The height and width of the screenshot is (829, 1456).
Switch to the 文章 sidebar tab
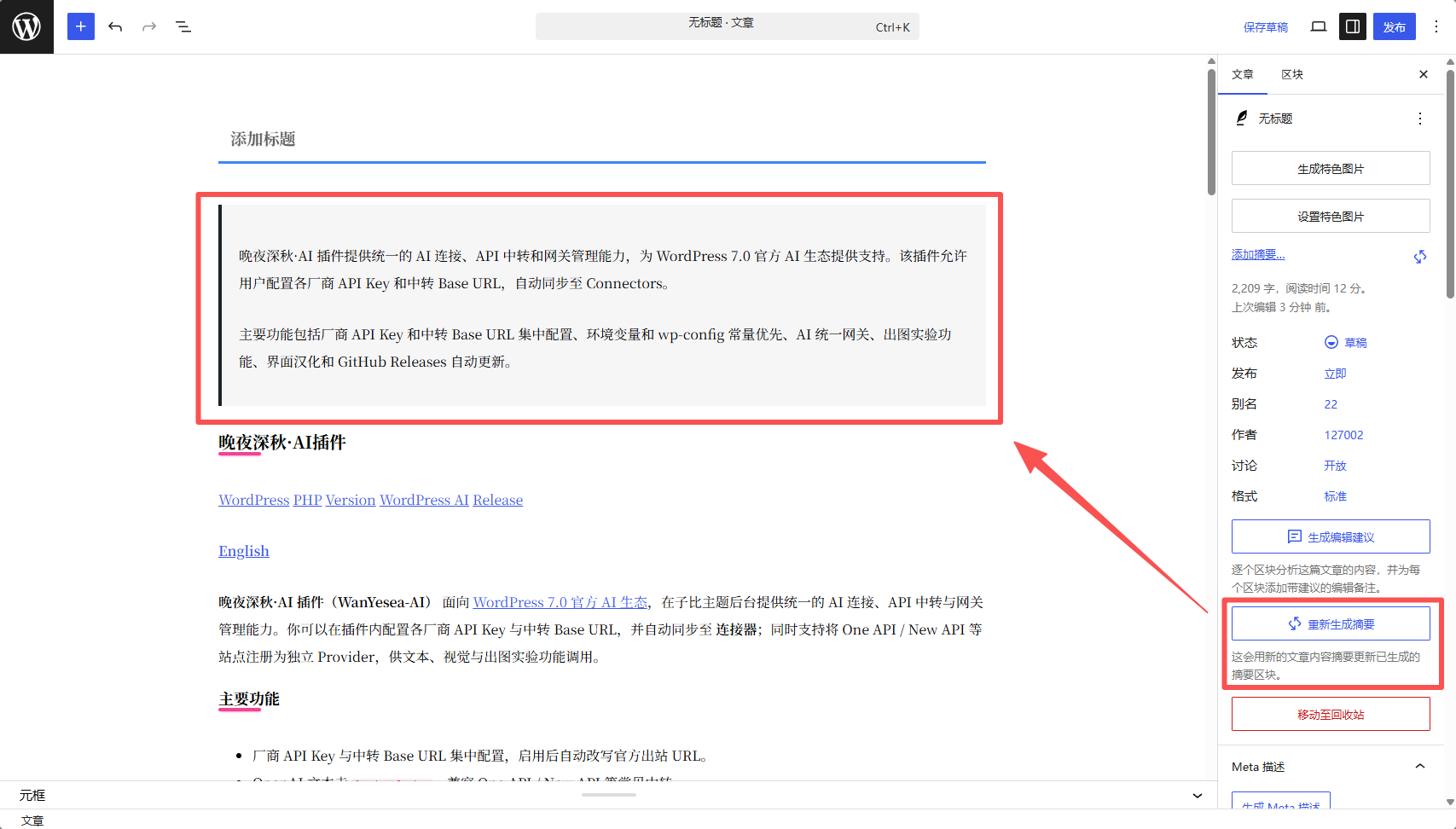pos(1243,74)
